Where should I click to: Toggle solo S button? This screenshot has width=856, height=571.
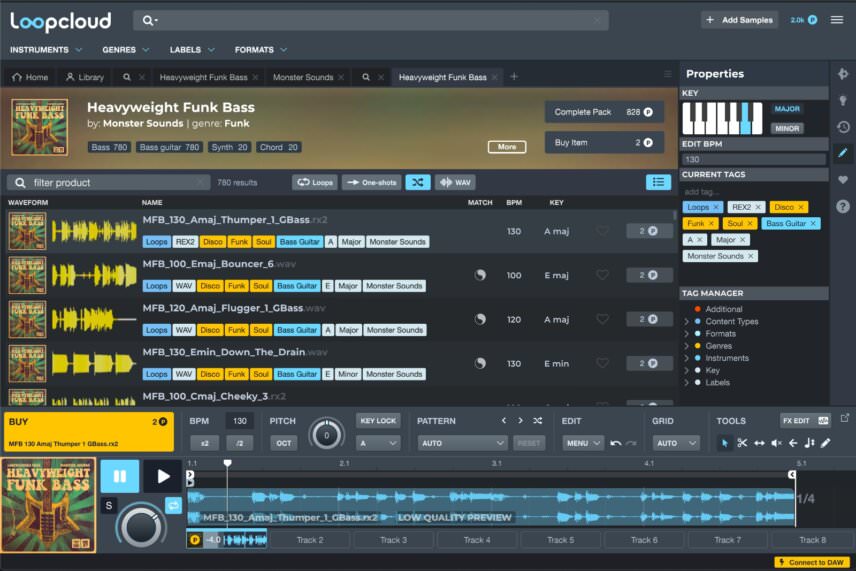coord(109,505)
